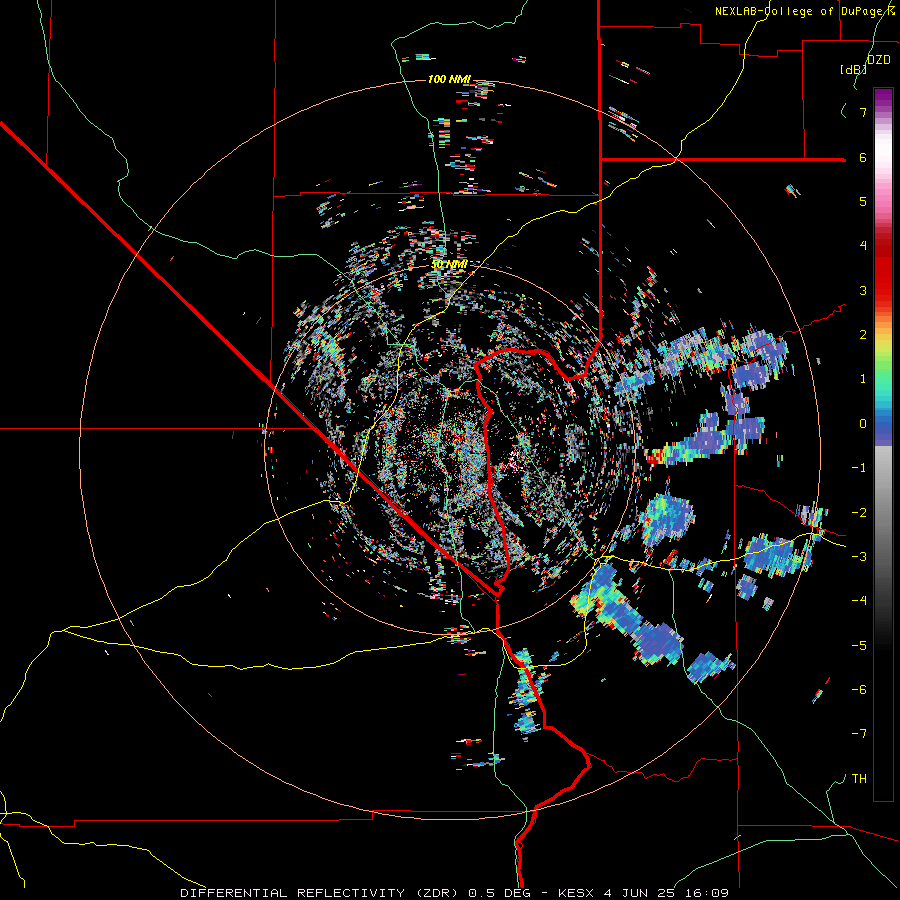Click the ZDR color scale bar
The height and width of the screenshot is (900, 900).
883,444
